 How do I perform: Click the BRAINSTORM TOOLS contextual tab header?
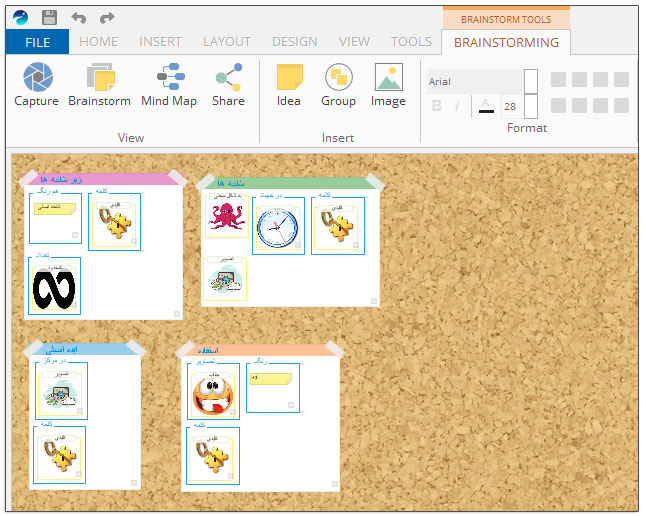click(x=506, y=19)
